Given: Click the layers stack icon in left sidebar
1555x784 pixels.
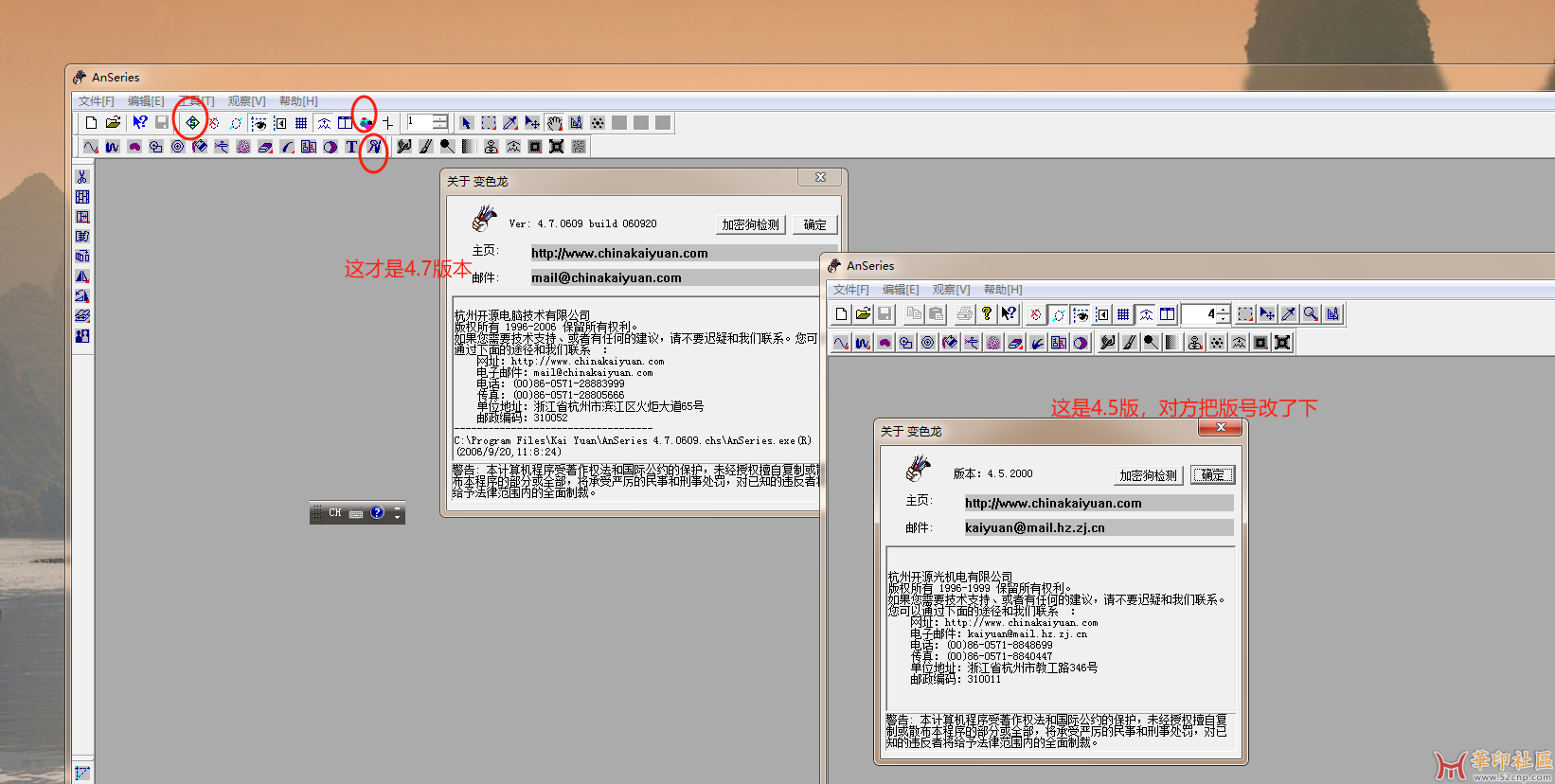Looking at the screenshot, I should (x=82, y=316).
